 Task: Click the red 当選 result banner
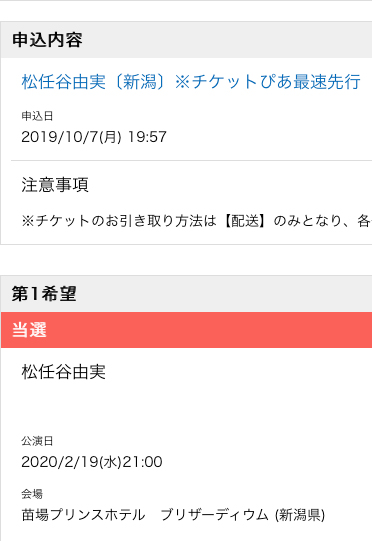186,330
